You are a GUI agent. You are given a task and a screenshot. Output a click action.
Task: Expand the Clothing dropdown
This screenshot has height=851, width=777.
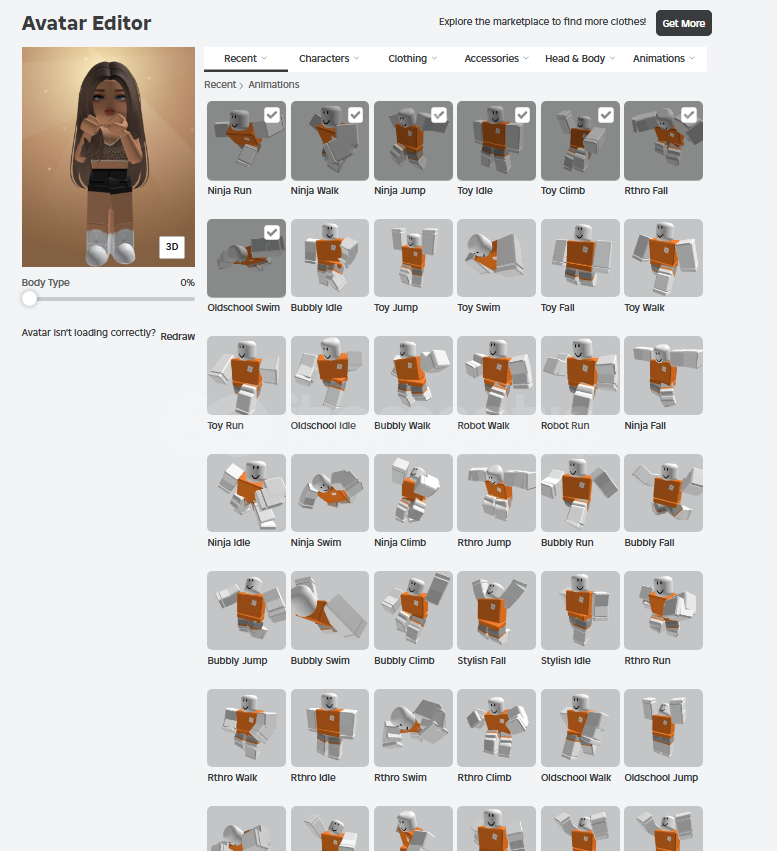coord(412,59)
